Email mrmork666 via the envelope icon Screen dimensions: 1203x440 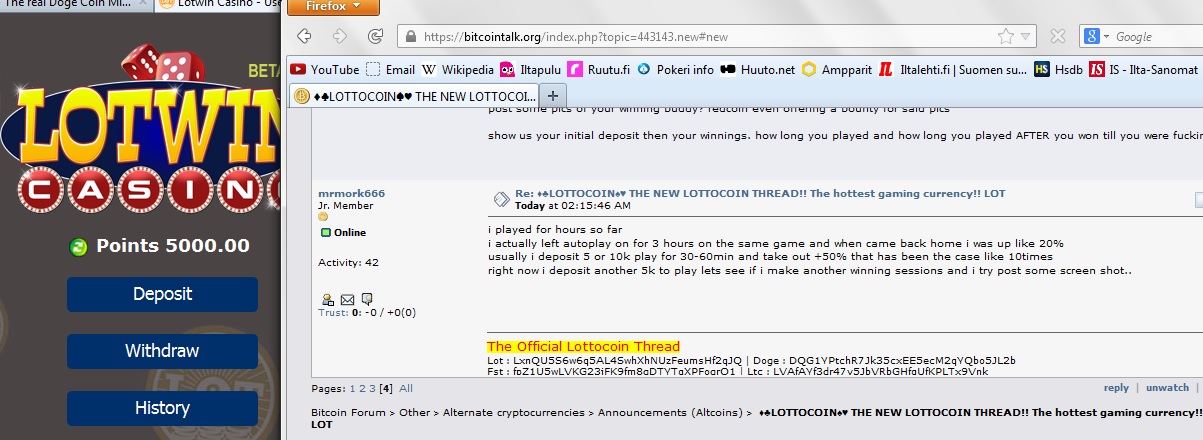pos(347,299)
